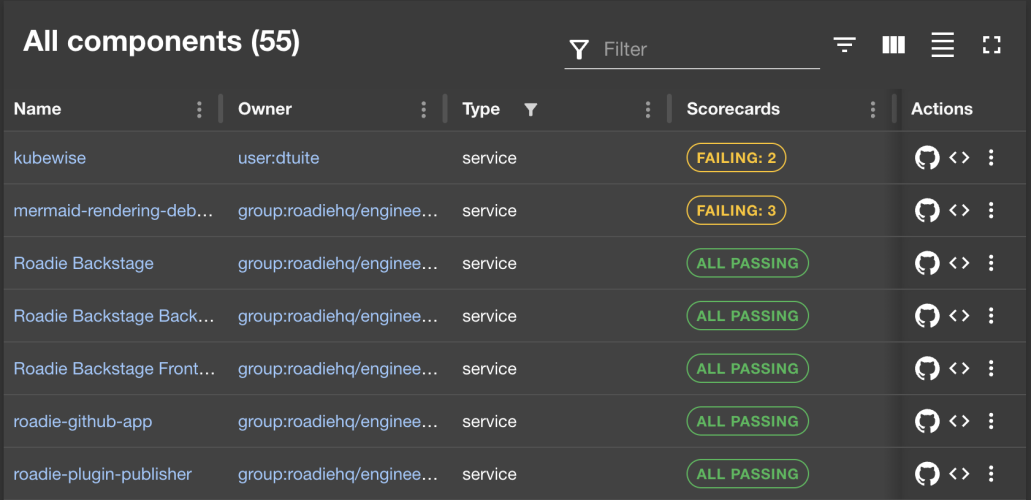
Task: Click code brackets icon for Roadie Backstage Front row
Action: 959,368
